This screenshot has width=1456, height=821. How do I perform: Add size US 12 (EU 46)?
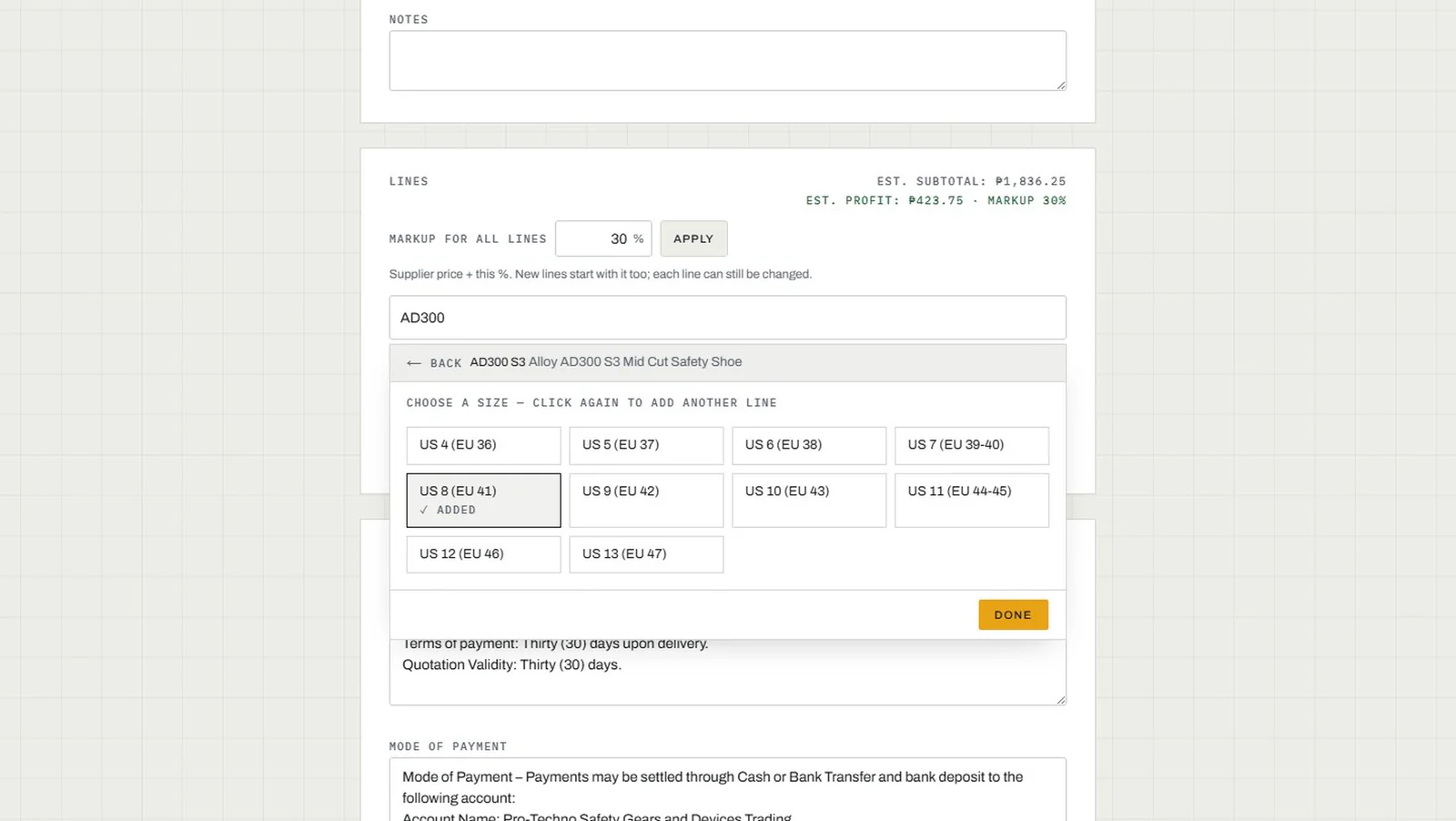tap(483, 554)
